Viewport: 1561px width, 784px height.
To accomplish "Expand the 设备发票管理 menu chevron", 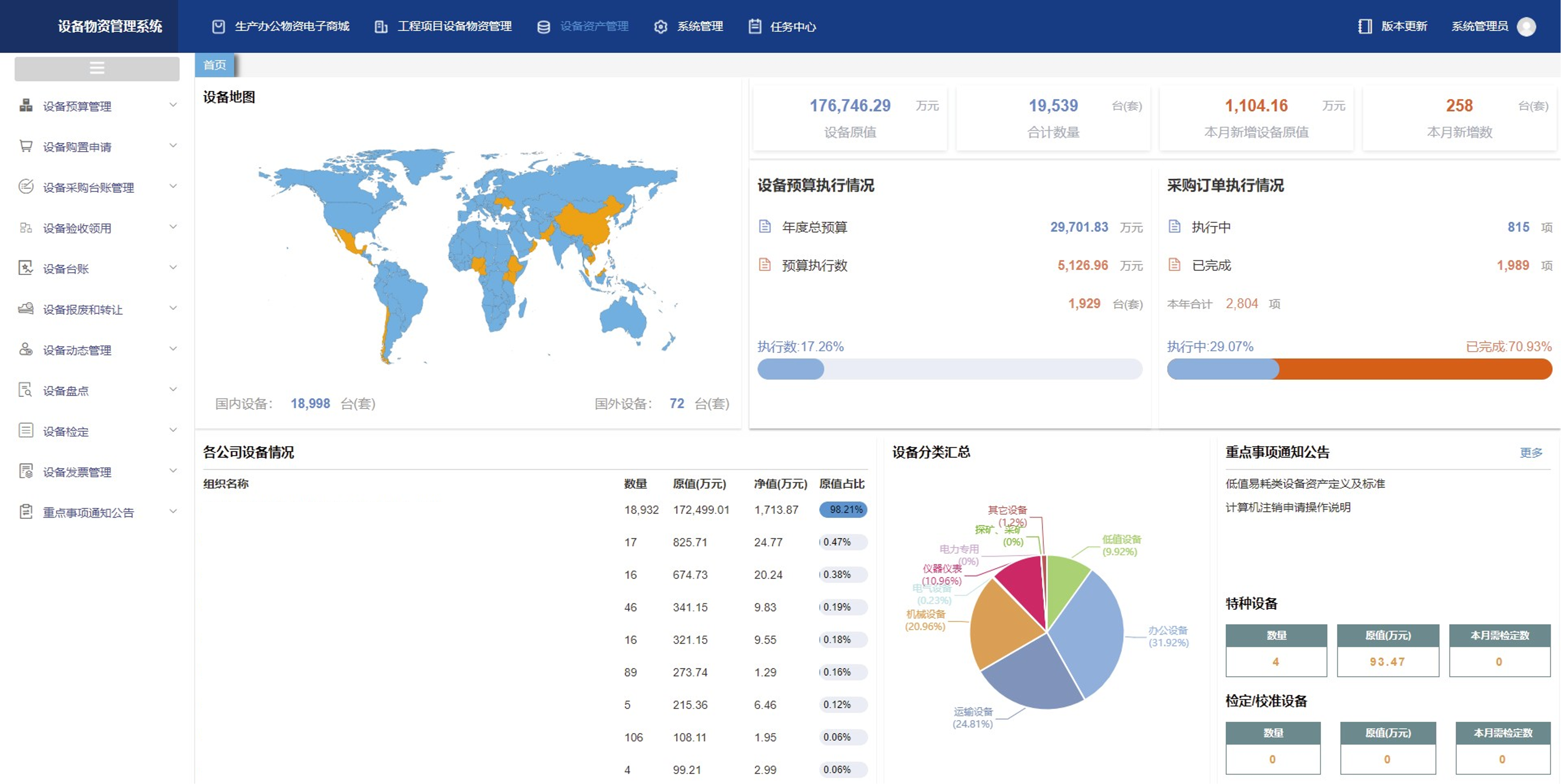I will 173,470.
